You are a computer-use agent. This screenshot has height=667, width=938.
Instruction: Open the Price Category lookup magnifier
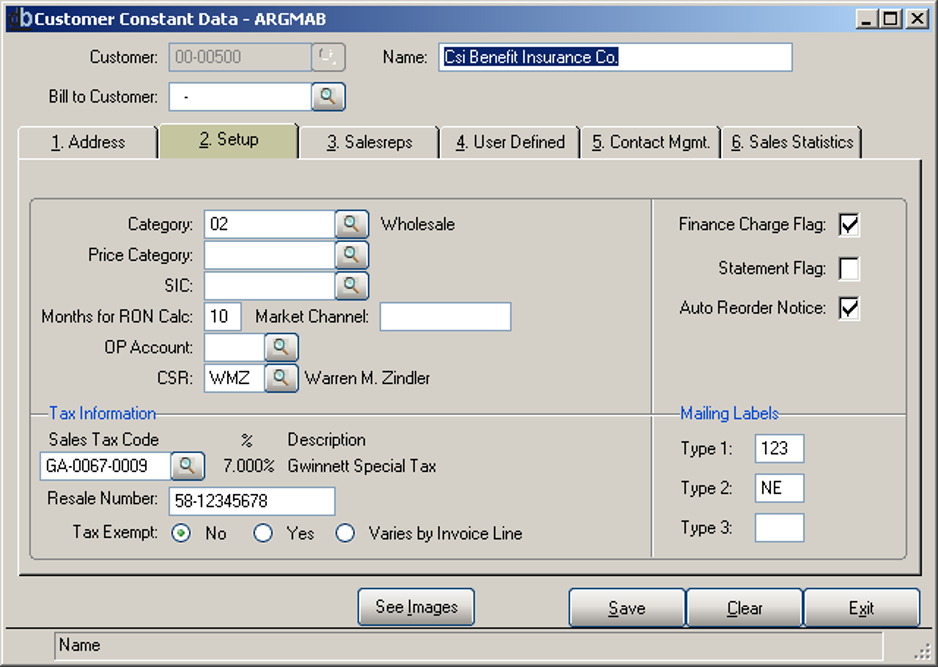(352, 255)
